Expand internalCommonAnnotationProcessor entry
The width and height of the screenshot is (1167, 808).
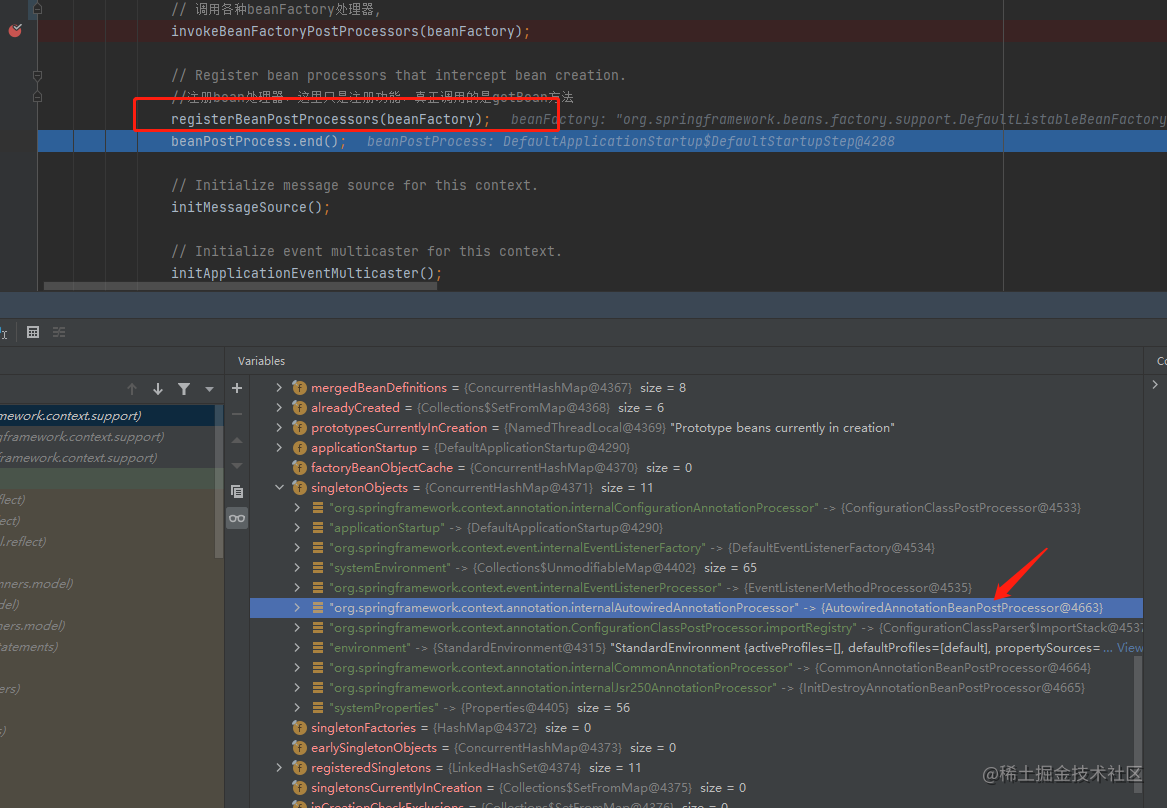click(297, 668)
